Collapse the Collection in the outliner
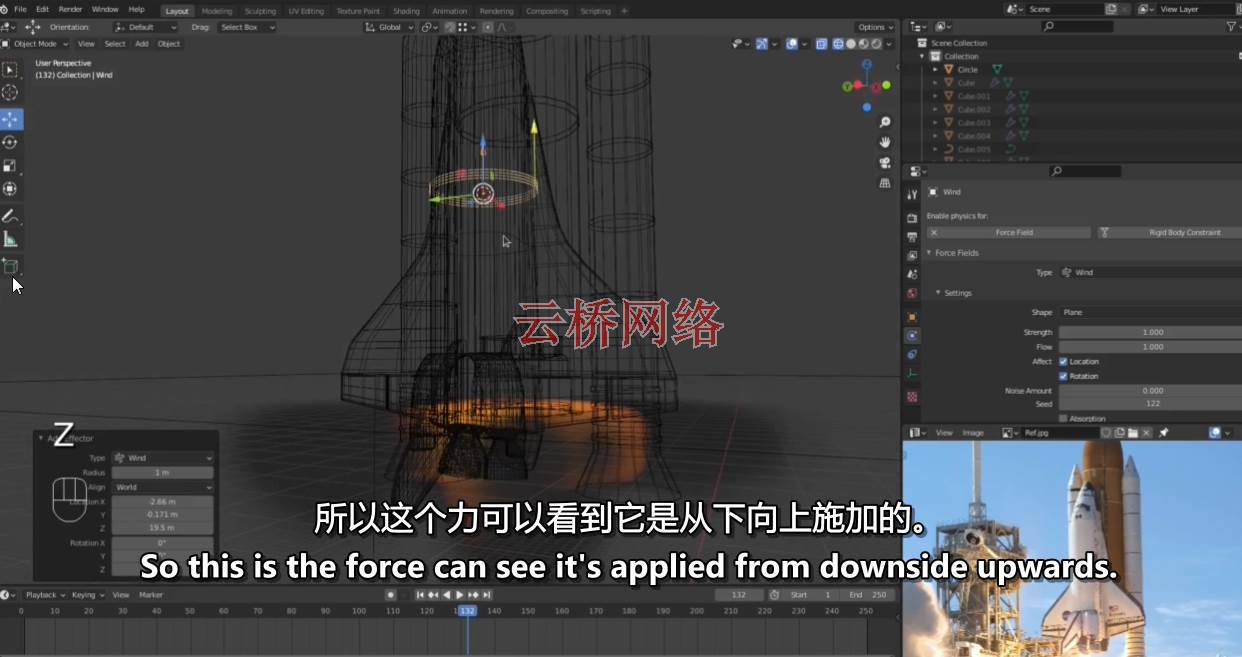 click(x=923, y=56)
